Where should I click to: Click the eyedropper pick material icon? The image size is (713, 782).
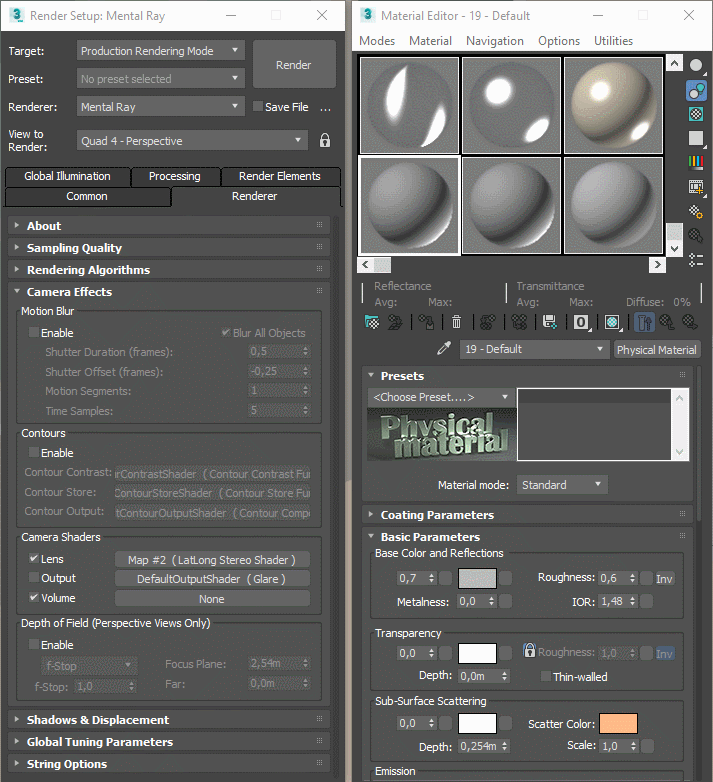coord(444,349)
